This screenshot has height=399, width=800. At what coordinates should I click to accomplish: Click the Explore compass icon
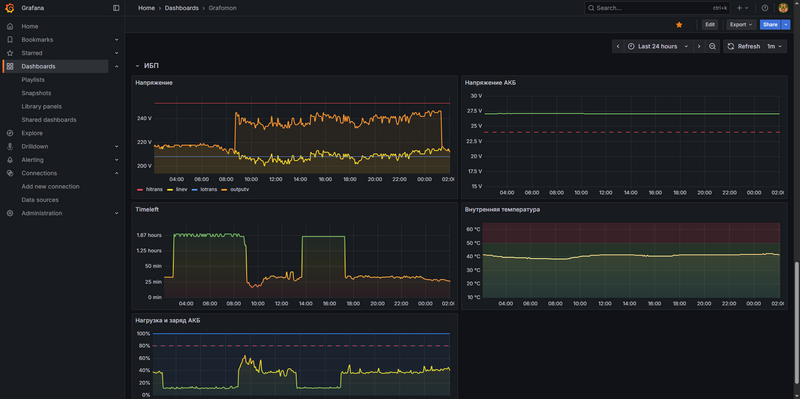(x=10, y=133)
